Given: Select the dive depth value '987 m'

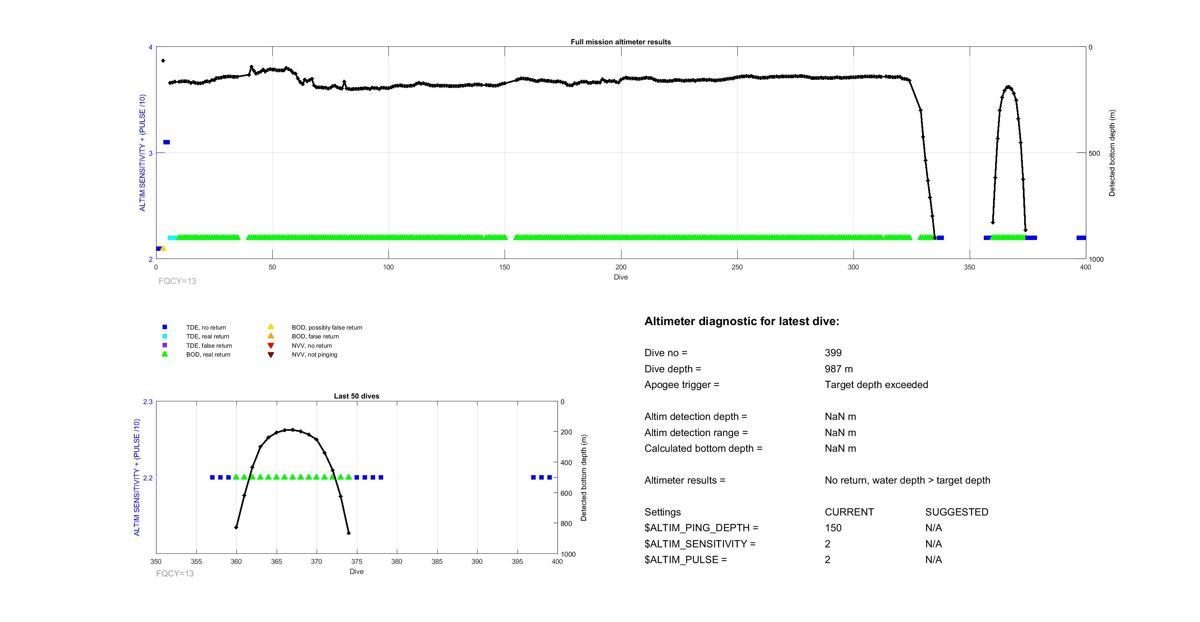Looking at the screenshot, I should (839, 369).
